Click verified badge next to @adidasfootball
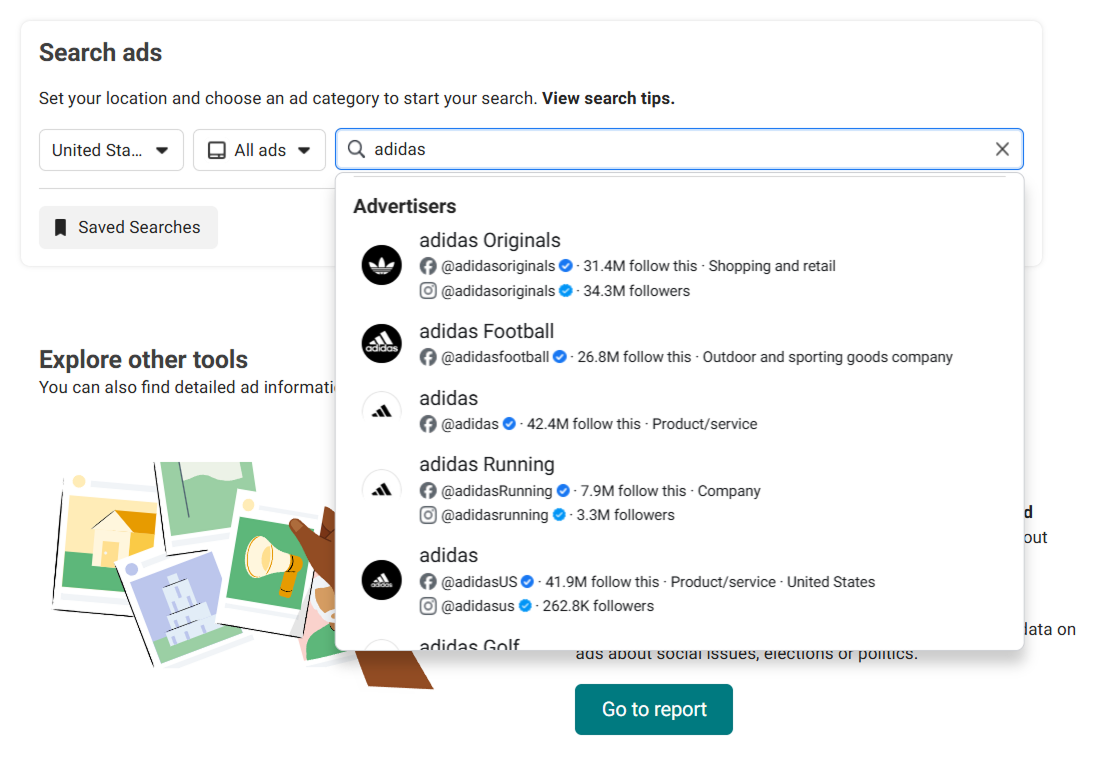 click(559, 357)
